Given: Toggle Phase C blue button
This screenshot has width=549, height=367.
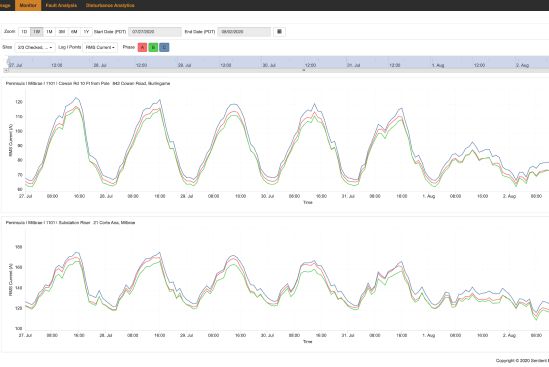Looking at the screenshot, I should (164, 47).
